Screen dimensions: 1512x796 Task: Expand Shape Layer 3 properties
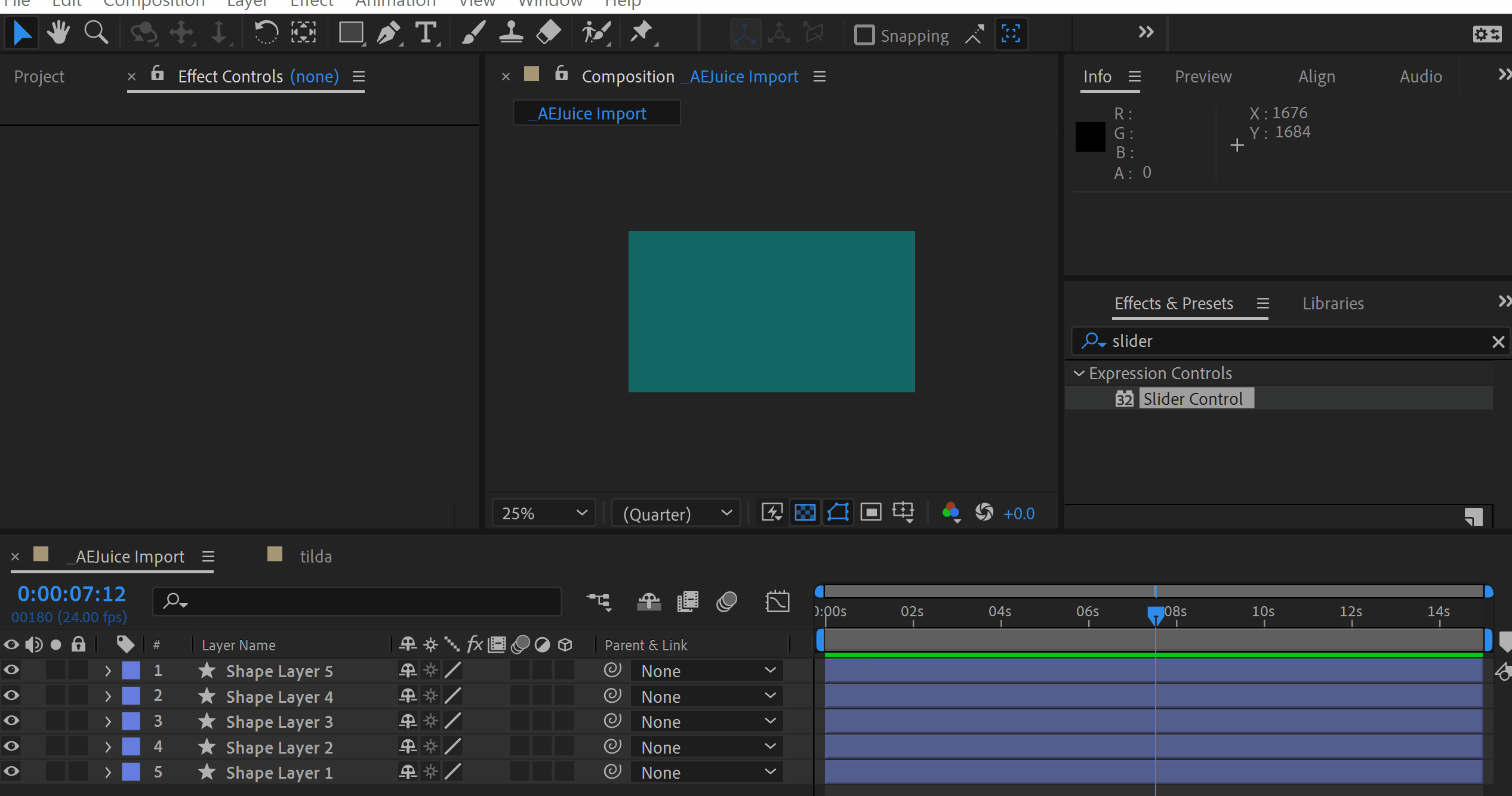tap(108, 721)
